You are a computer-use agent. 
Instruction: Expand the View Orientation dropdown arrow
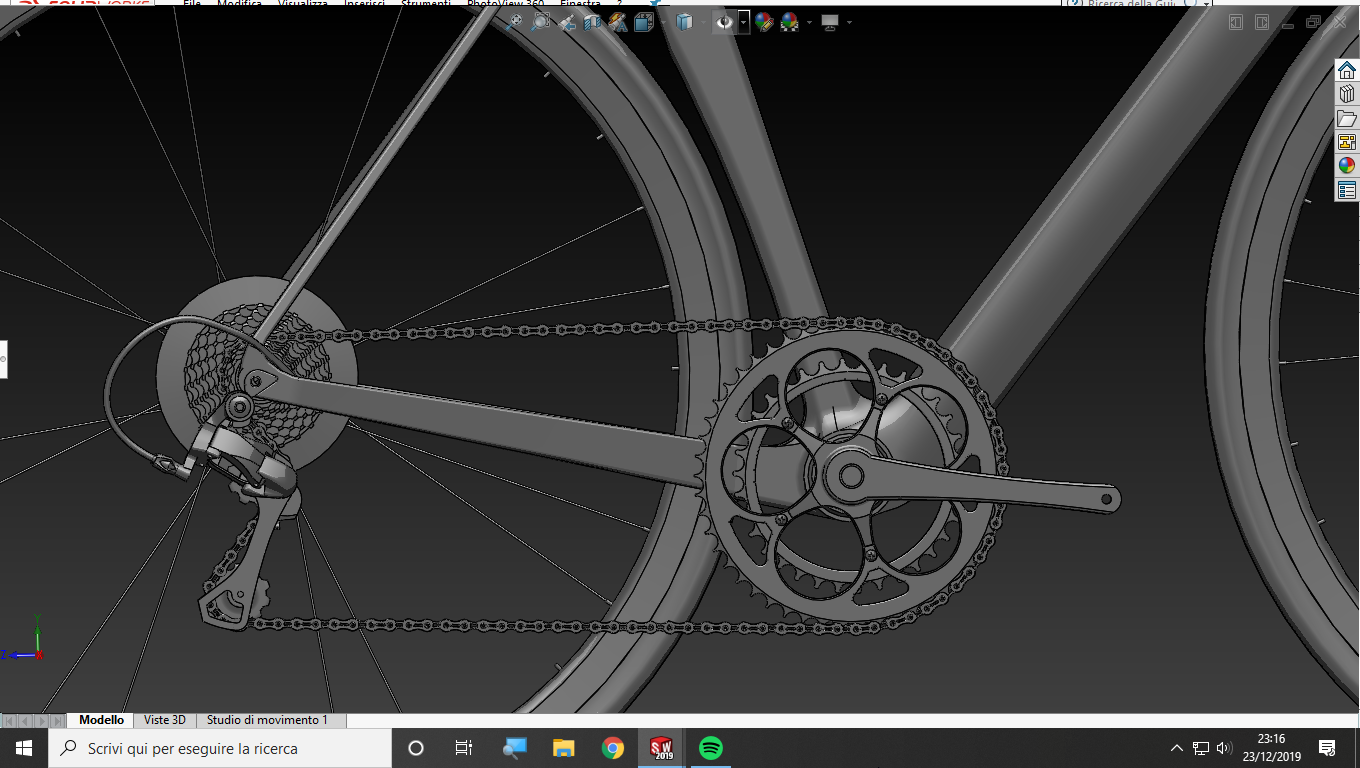tap(662, 22)
